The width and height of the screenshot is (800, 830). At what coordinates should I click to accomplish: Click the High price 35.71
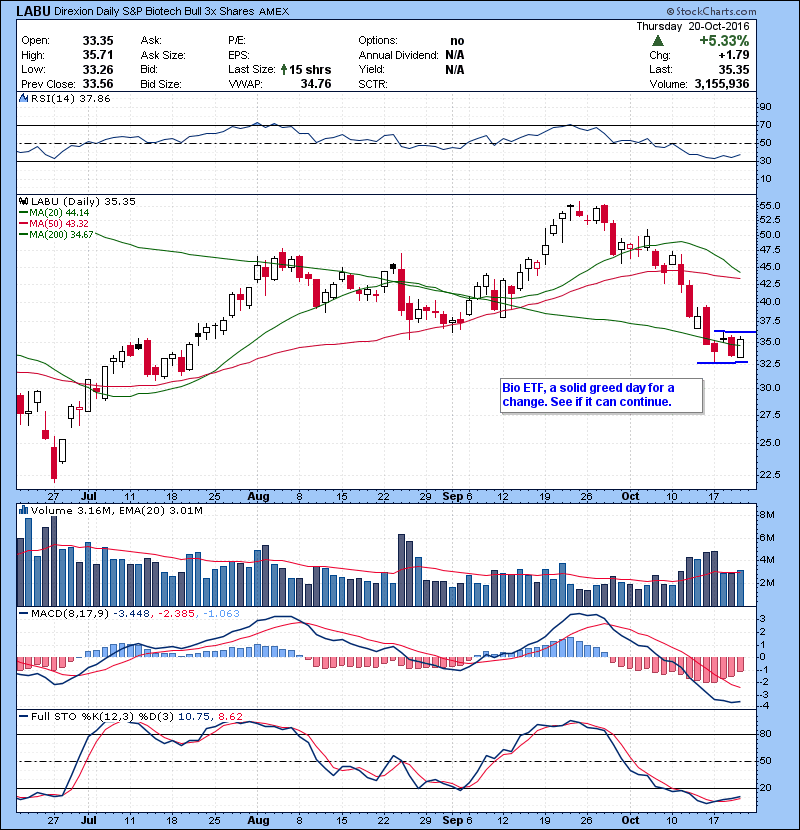(98, 55)
